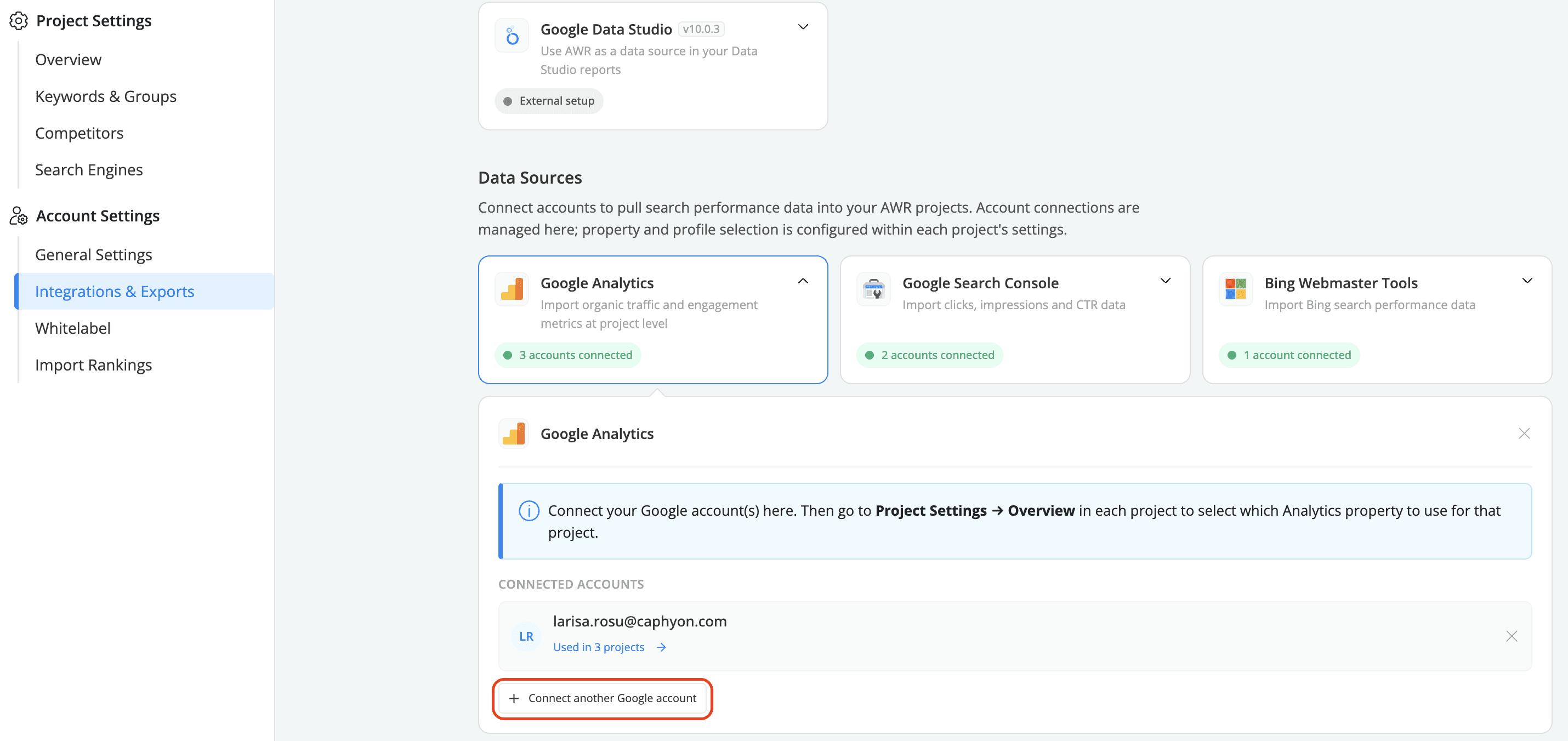
Task: Open Overview in Project Settings
Action: (68, 60)
